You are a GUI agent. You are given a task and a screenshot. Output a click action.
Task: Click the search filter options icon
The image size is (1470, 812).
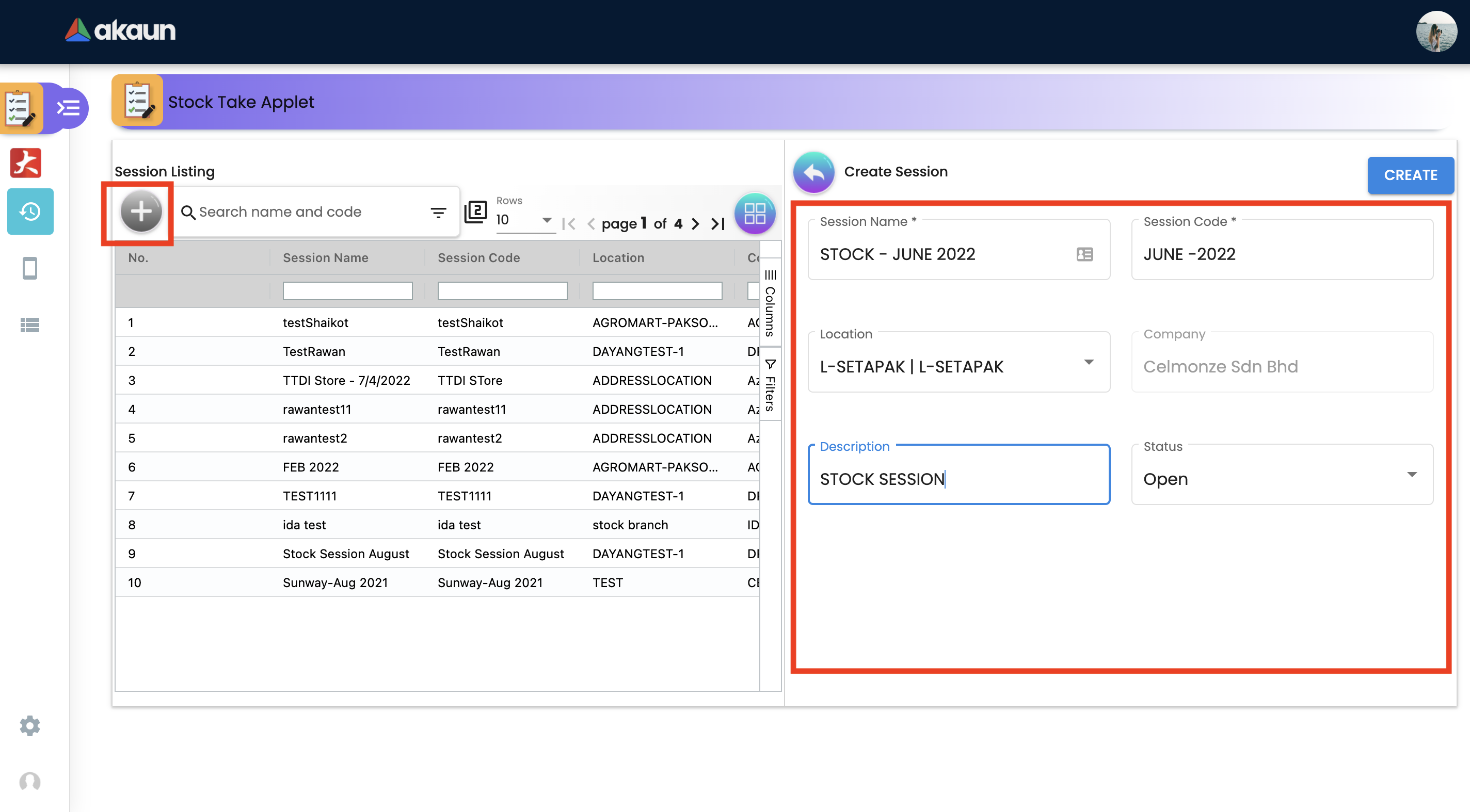point(438,213)
